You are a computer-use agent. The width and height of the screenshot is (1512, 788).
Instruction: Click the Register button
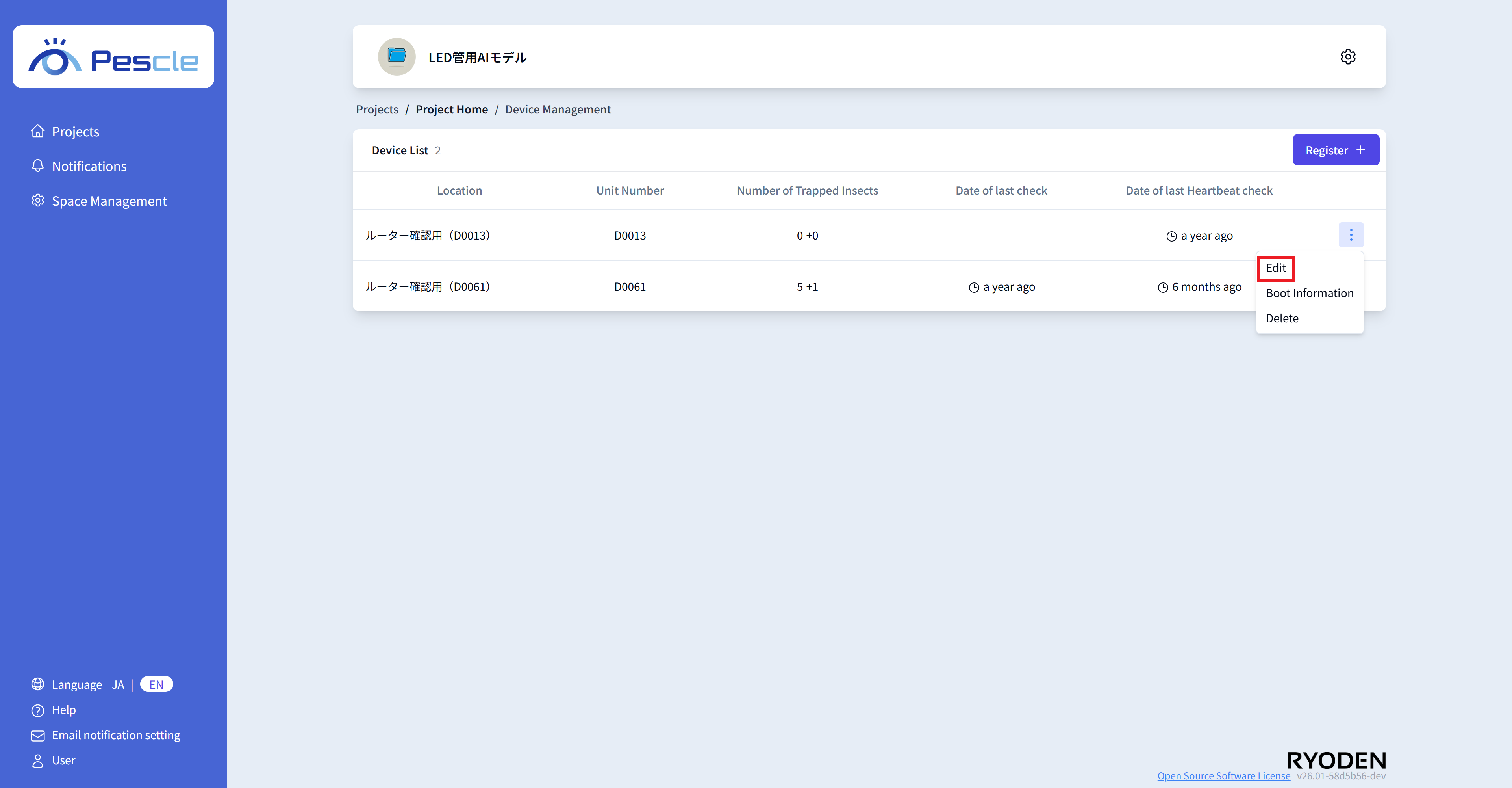point(1335,151)
